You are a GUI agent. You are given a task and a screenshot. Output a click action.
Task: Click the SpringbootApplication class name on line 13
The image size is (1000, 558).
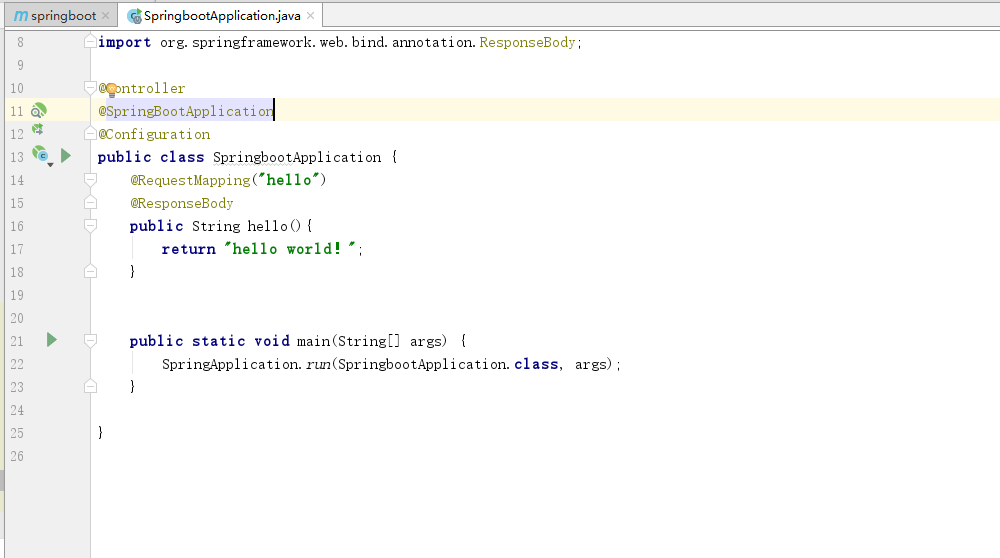[297, 157]
